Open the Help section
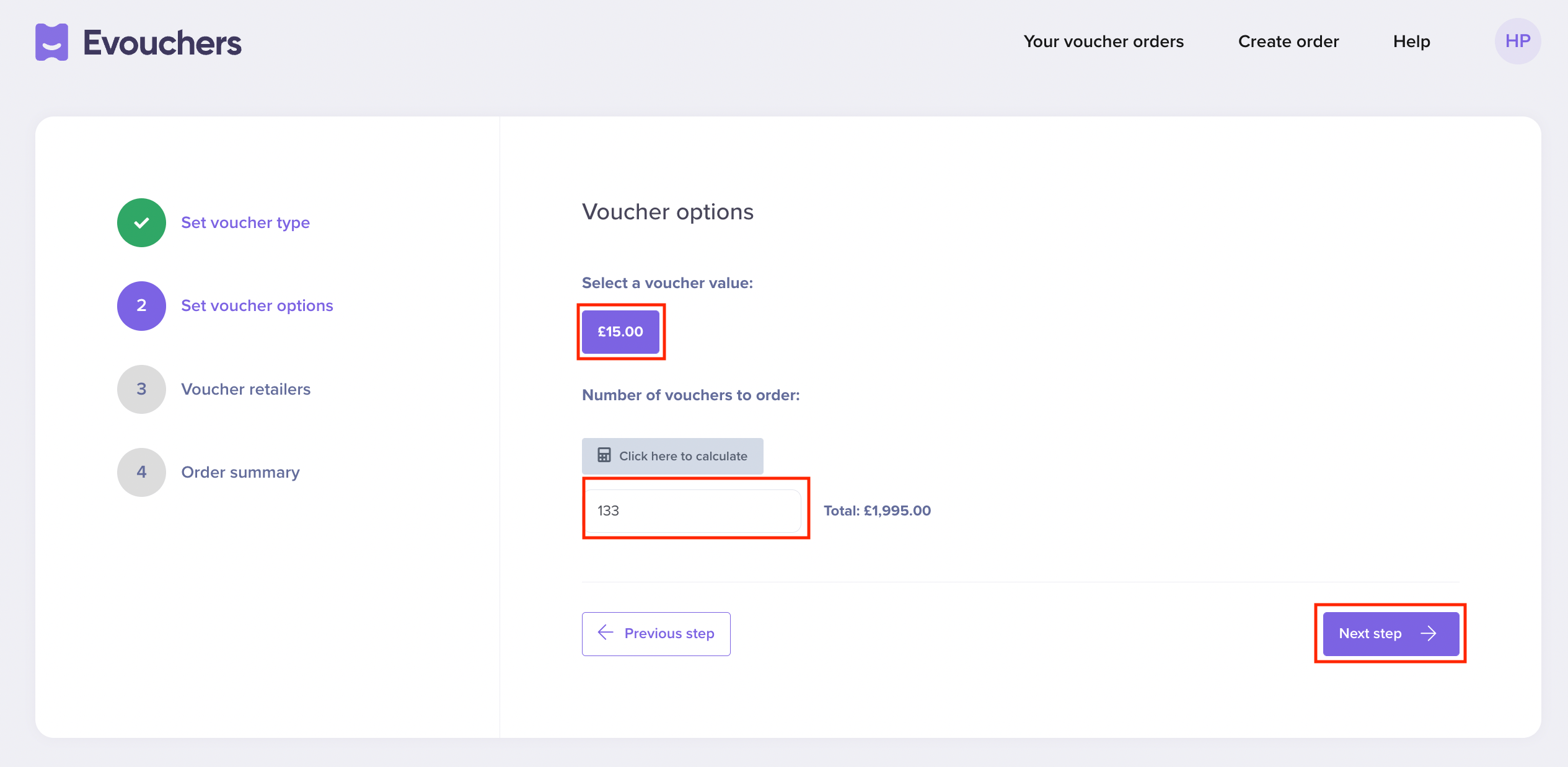1568x767 pixels. pyautogui.click(x=1412, y=42)
